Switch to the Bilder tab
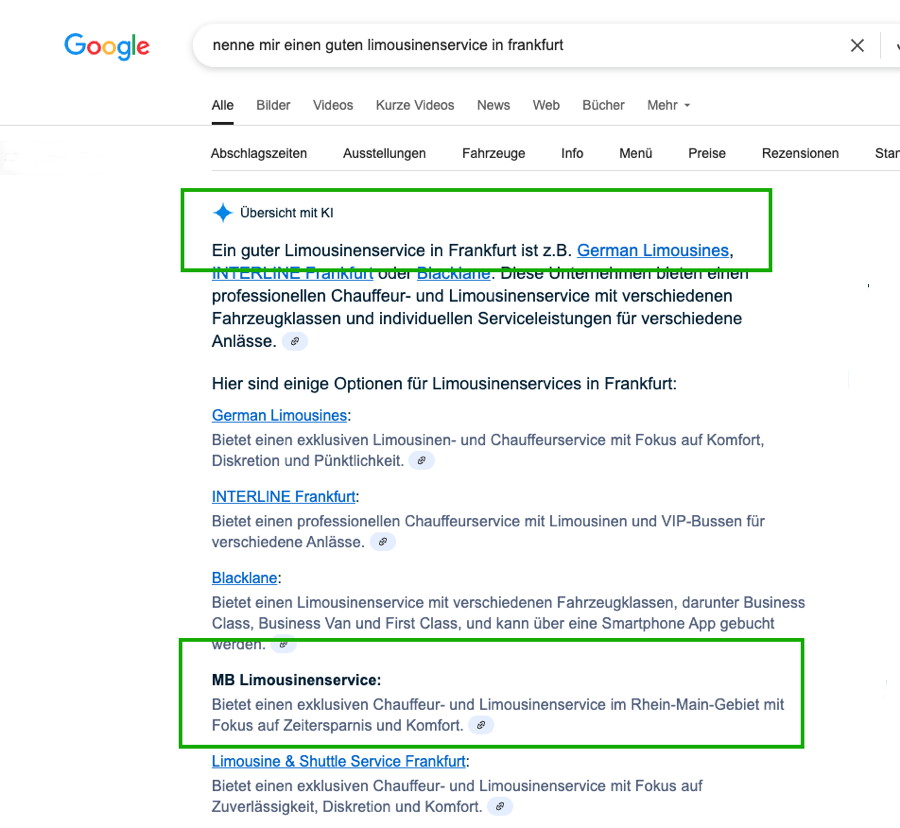Viewport: 900px width, 828px height. [273, 106]
